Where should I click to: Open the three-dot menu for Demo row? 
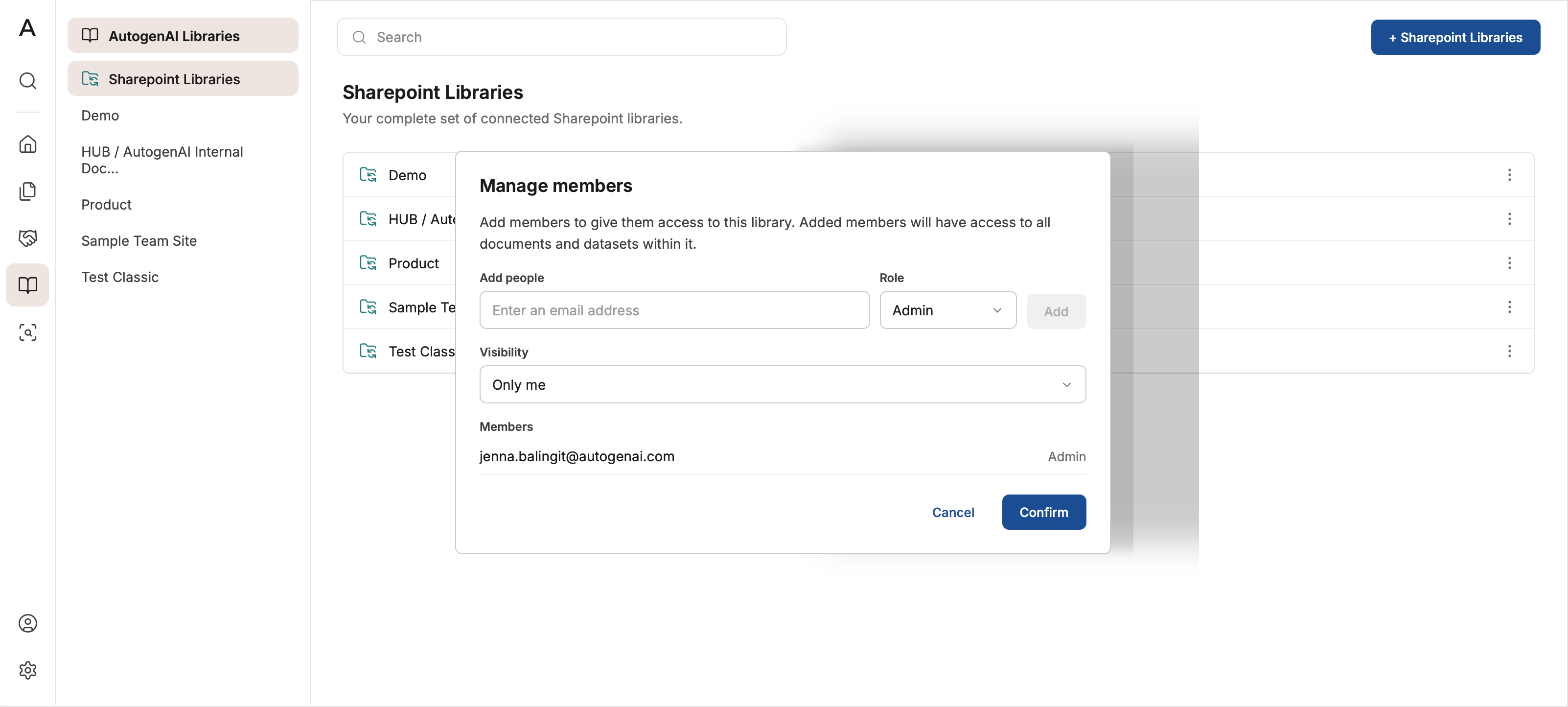coord(1509,175)
